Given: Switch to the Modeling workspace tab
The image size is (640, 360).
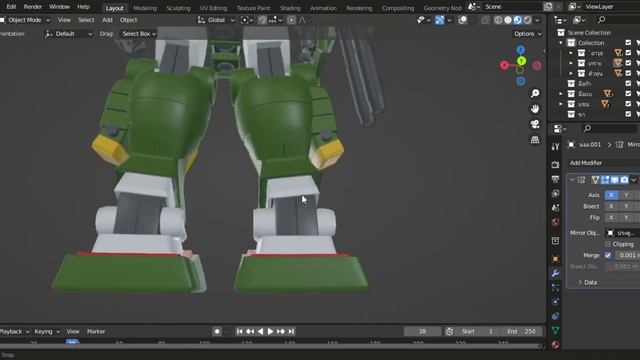Looking at the screenshot, I should (x=145, y=8).
